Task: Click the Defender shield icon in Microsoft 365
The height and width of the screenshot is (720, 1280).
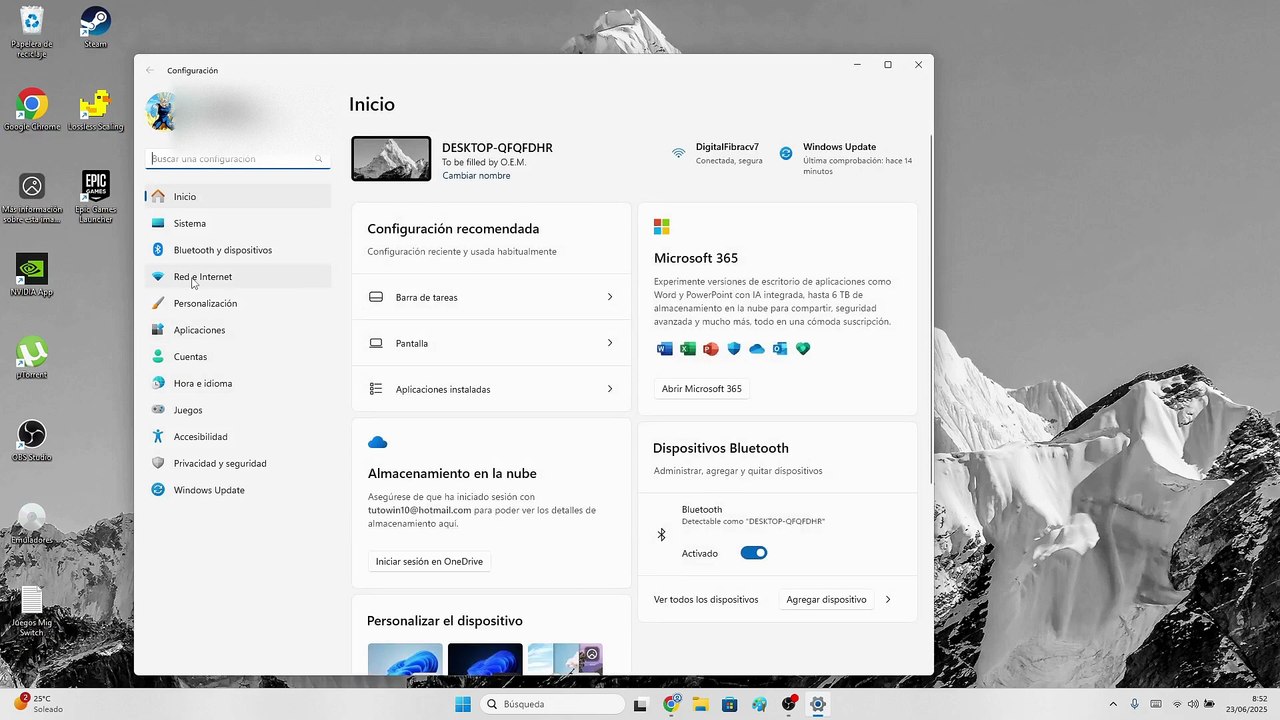Action: tap(734, 349)
